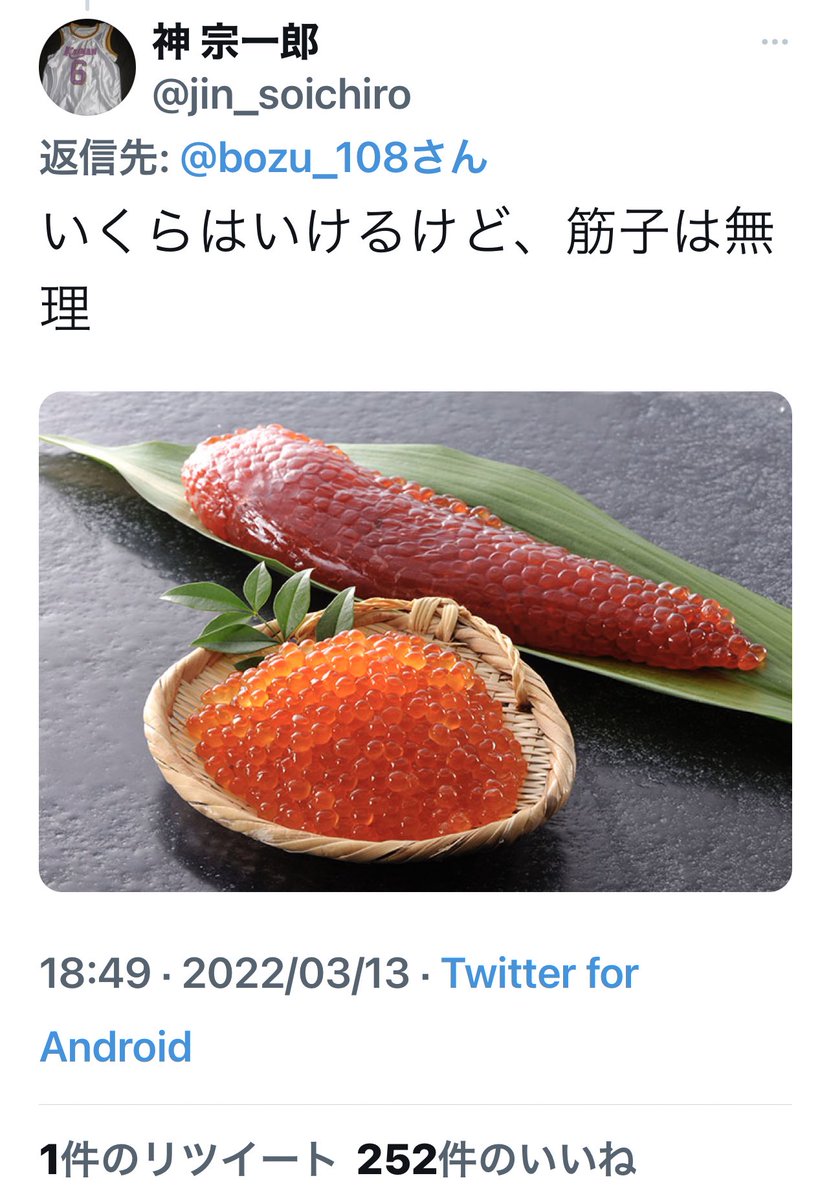This screenshot has width=831, height=1200.
Task: Click the word Android in source link
Action: (x=116, y=1047)
